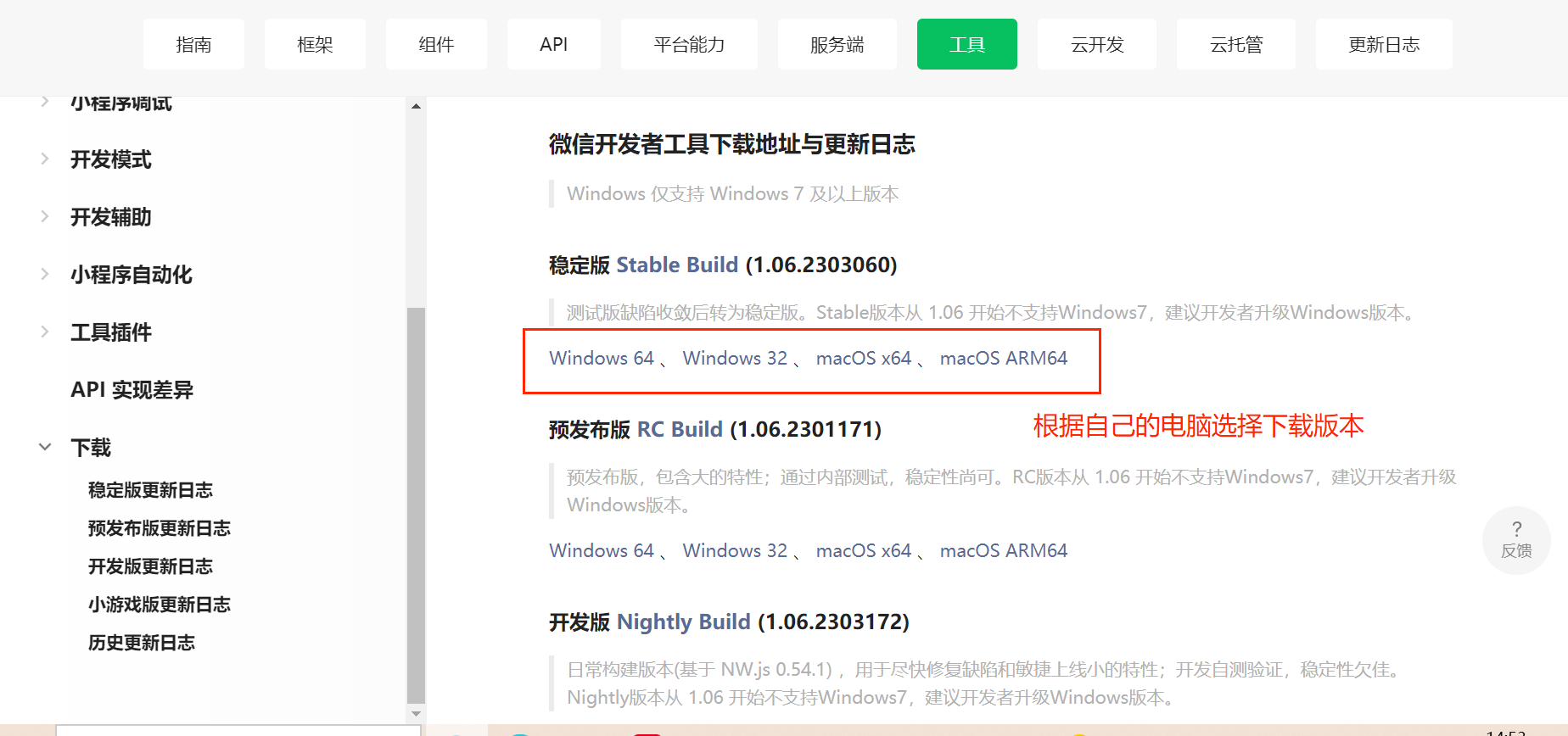
Task: Download Stable Build Windows 64
Action: 602,358
